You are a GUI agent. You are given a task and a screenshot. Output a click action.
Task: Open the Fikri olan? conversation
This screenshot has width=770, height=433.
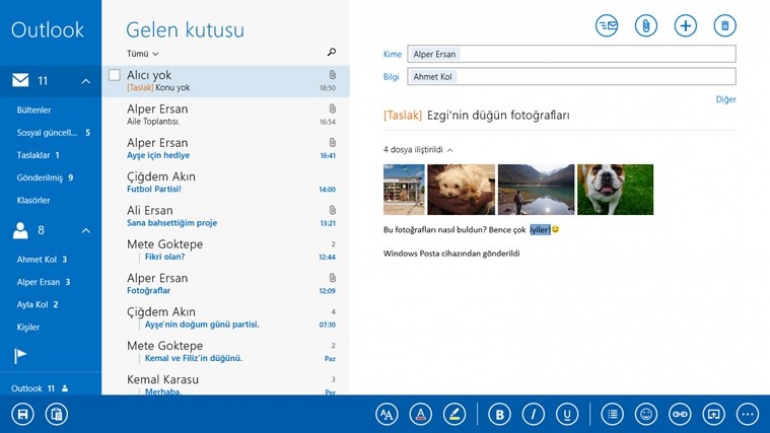226,250
